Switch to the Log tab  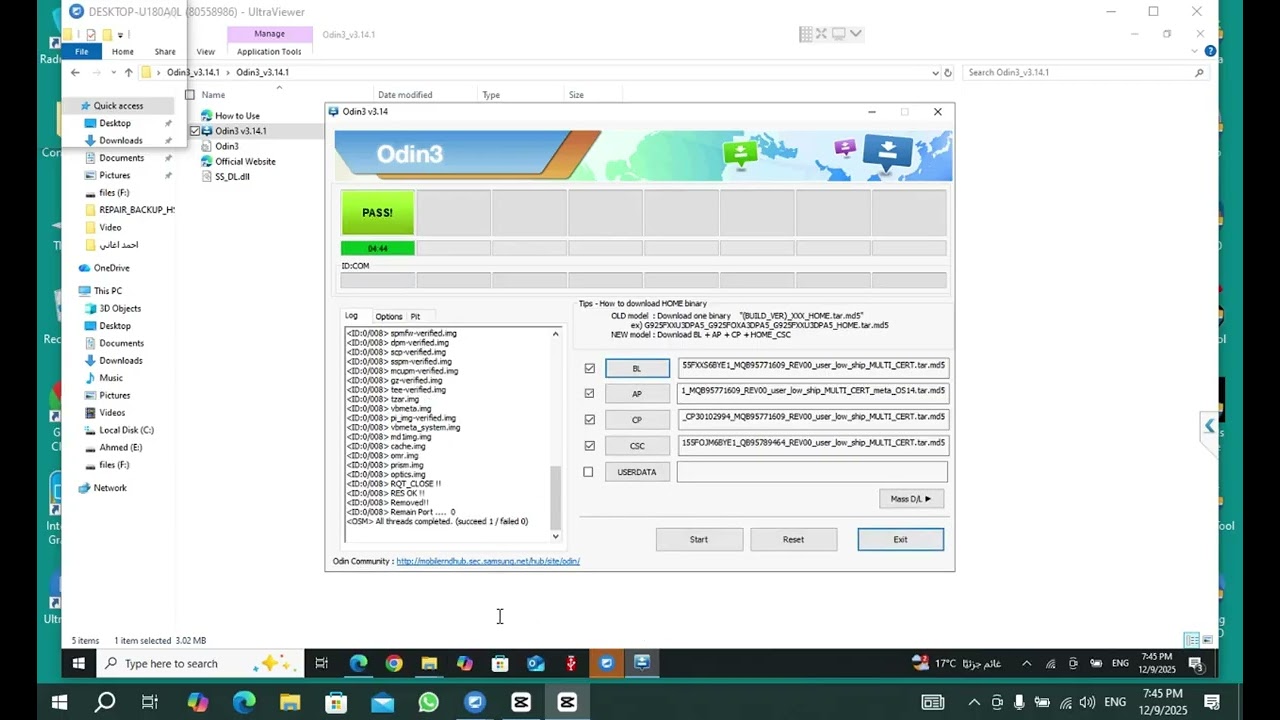[351, 316]
